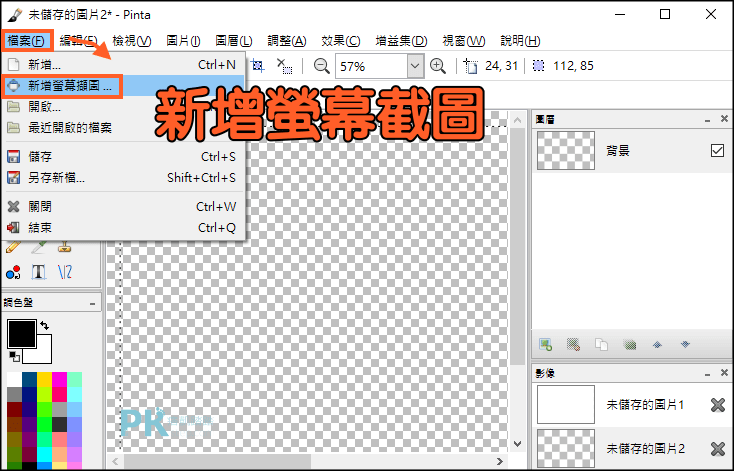
Task: Pick the magenta palette swatch
Action: coord(59,379)
